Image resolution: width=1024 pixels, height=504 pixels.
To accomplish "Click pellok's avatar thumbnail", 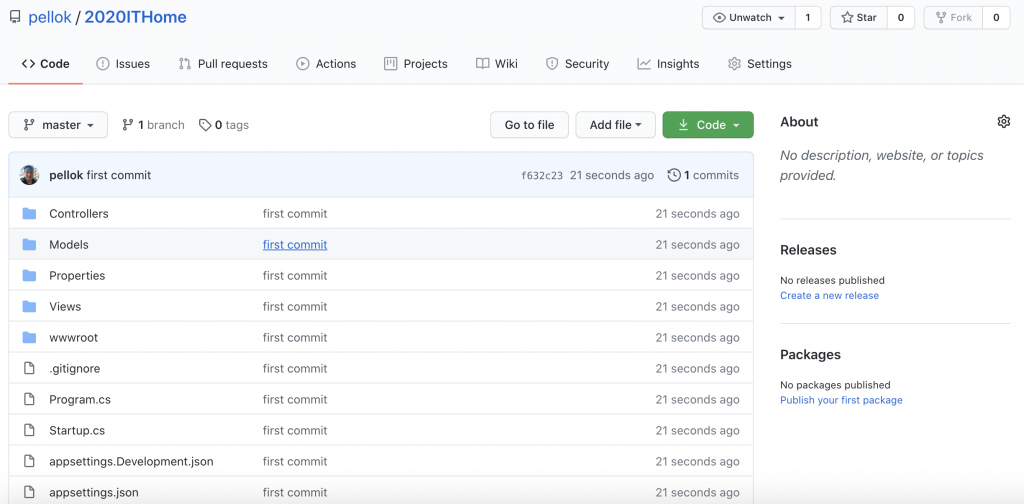I will tap(29, 175).
